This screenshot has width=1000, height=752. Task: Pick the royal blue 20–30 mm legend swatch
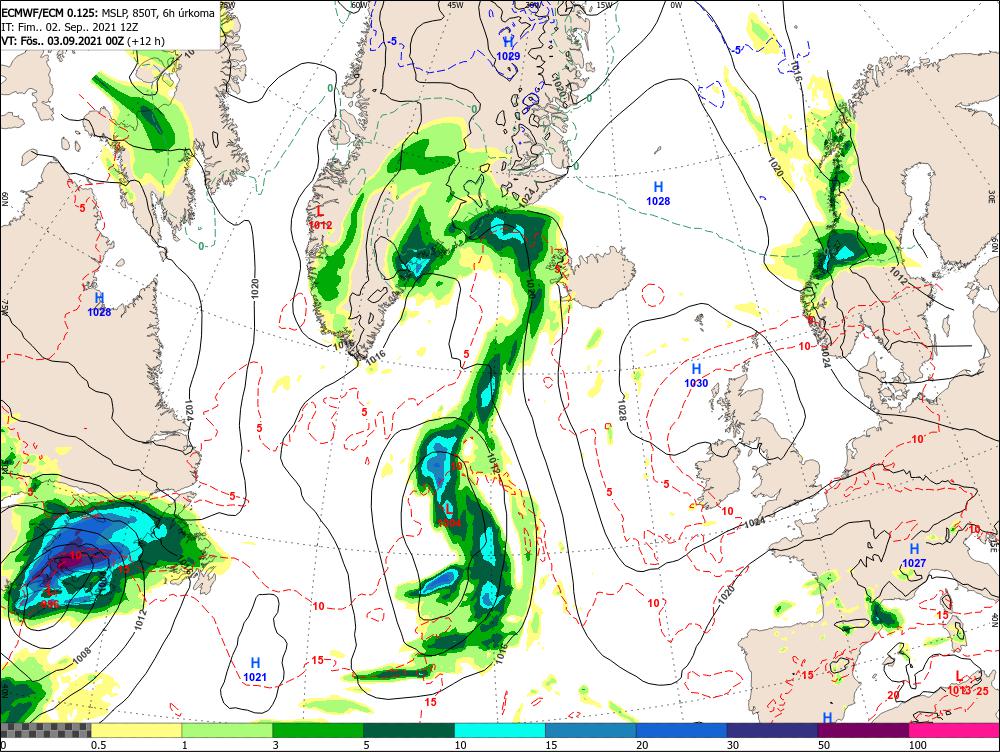click(x=682, y=730)
